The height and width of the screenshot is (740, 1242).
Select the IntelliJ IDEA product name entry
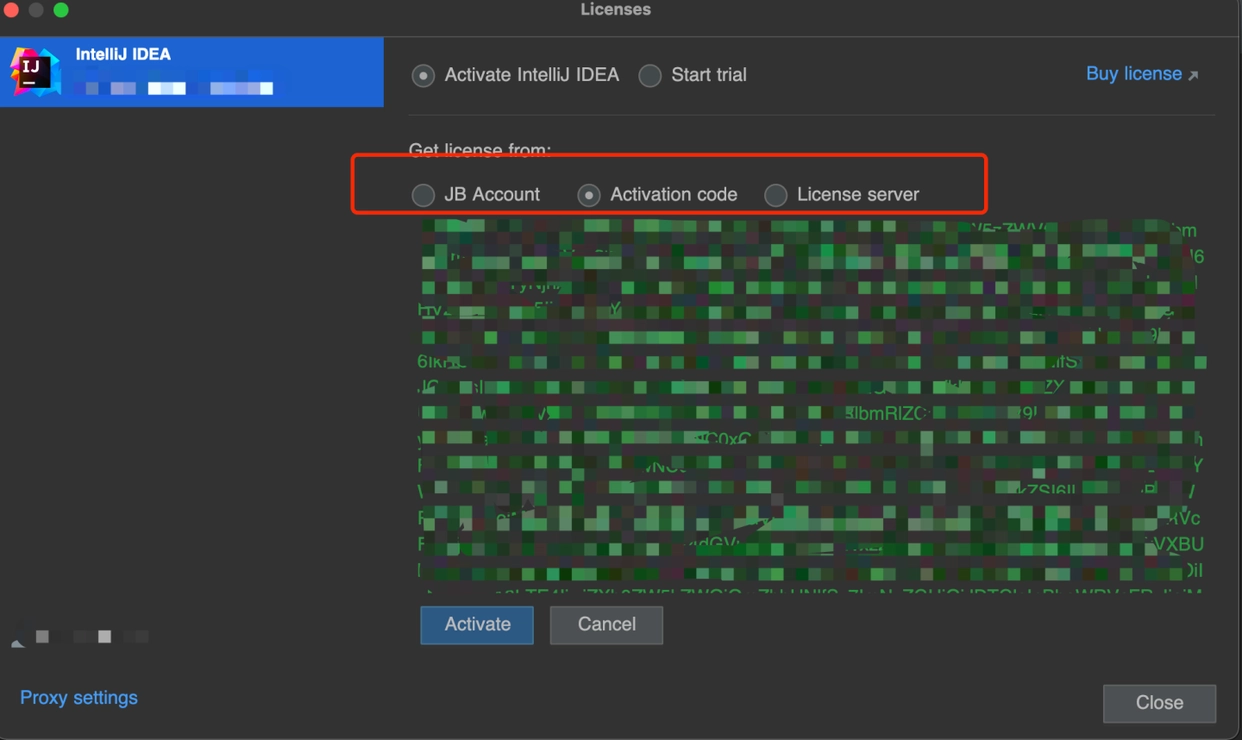coord(123,54)
